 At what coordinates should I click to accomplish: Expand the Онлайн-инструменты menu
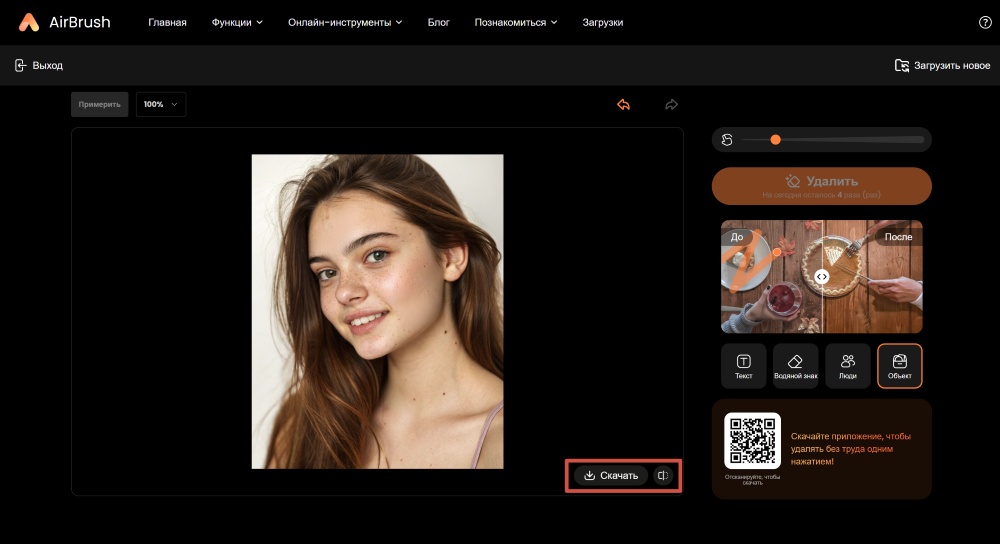click(345, 22)
